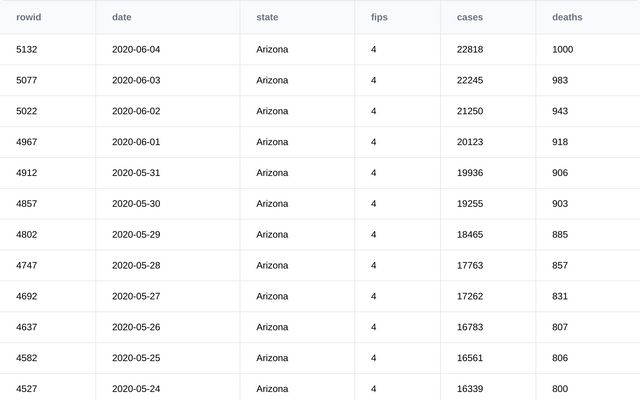The image size is (640, 400).
Task: Sort by the date column header
Action: (x=121, y=17)
